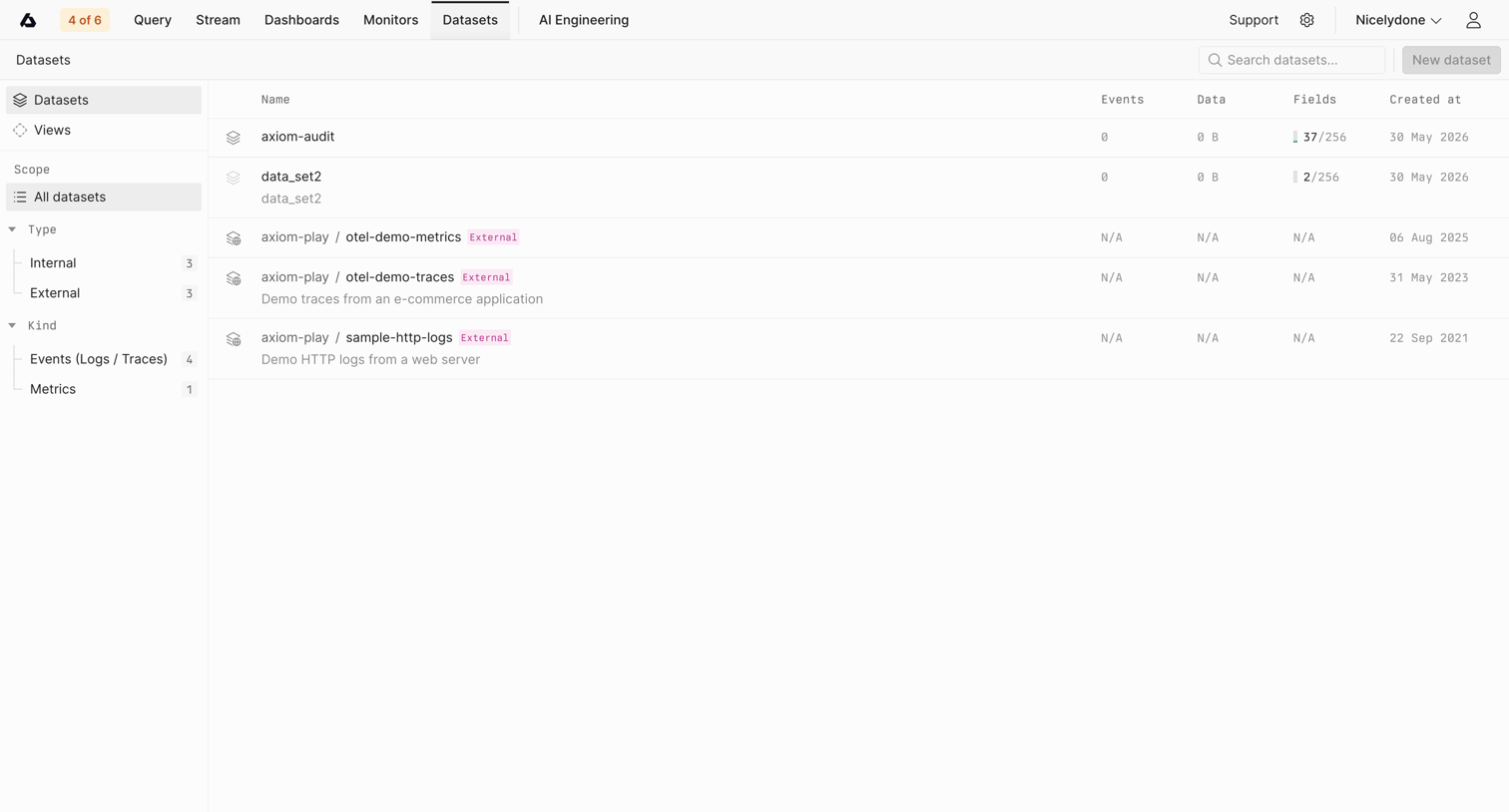Click the otel-demo-metrics shared dataset icon
The height and width of the screenshot is (812, 1509).
[234, 238]
